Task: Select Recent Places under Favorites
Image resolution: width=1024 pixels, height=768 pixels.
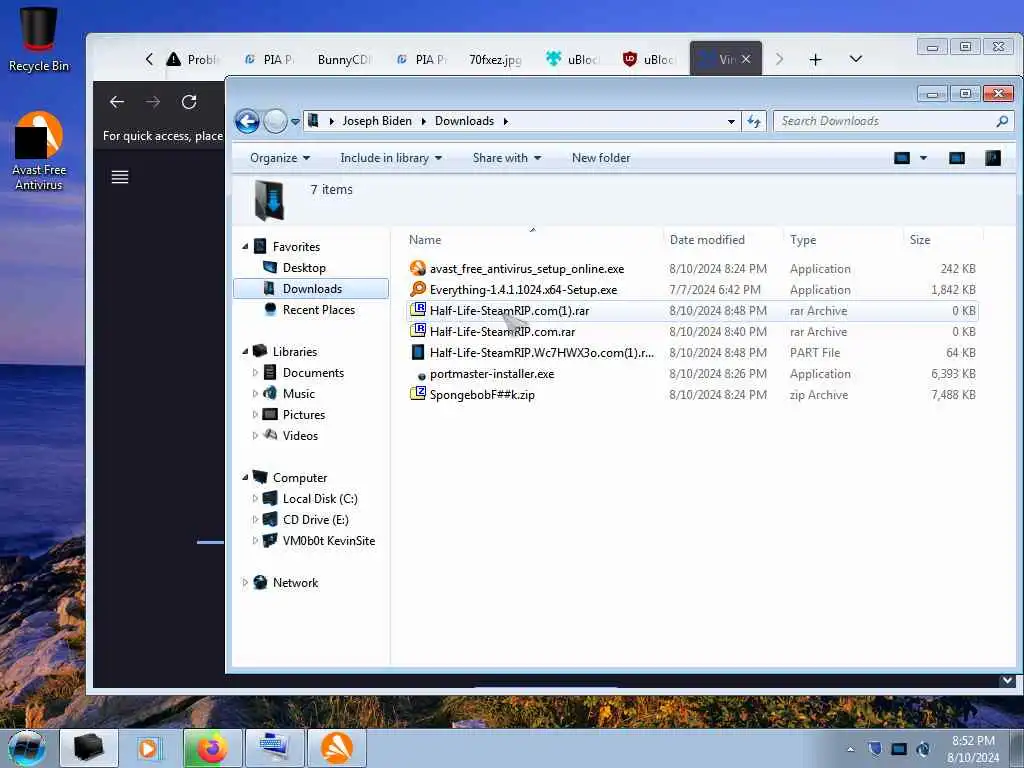Action: pos(319,310)
